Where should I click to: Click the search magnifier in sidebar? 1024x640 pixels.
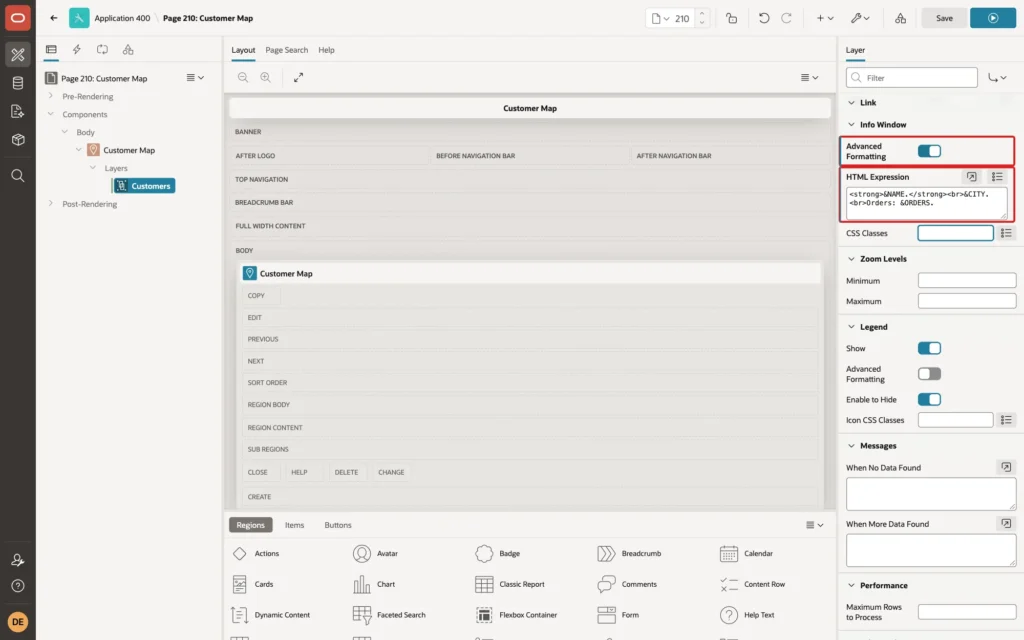coord(18,176)
